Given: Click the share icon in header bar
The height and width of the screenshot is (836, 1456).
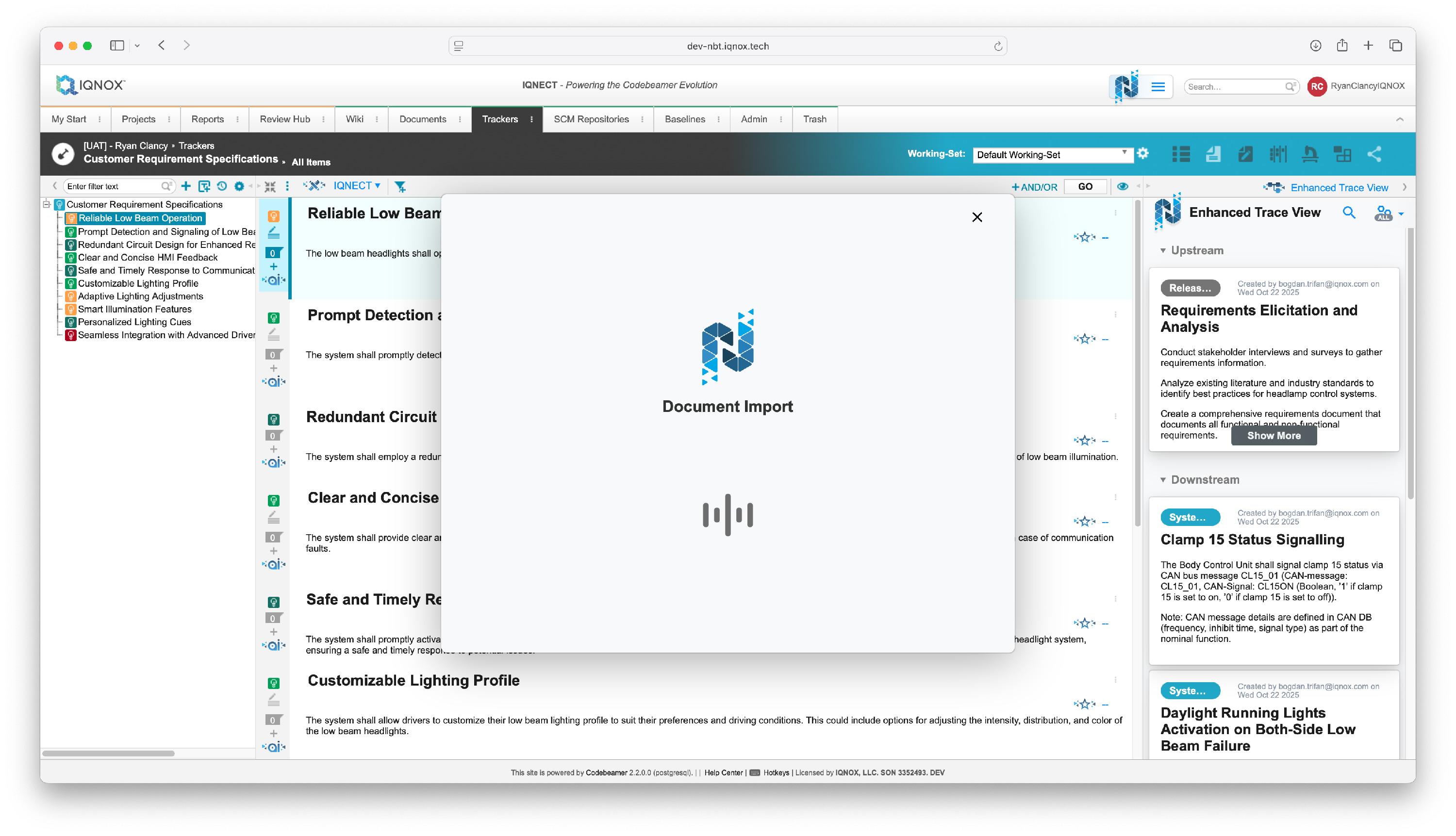Looking at the screenshot, I should point(1374,154).
